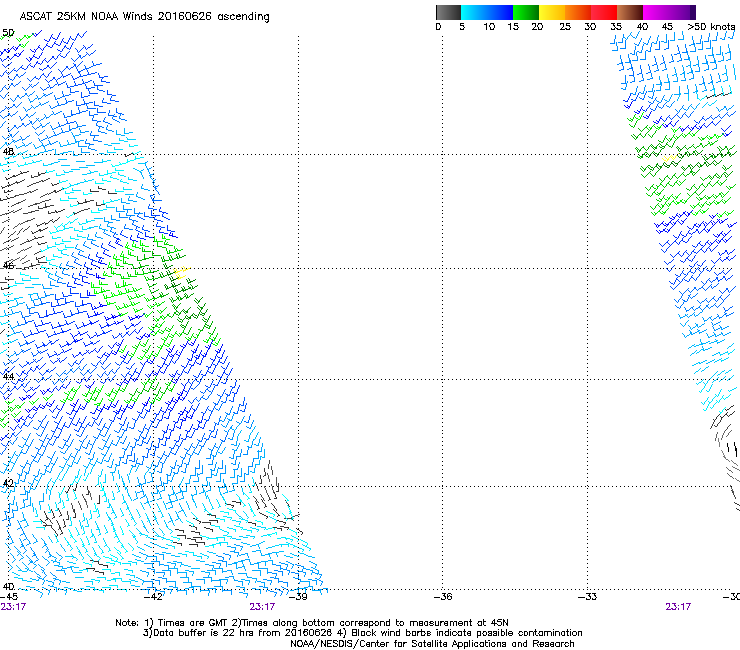This screenshot has width=740, height=650.
Task: Pick the orange 25-30 knots legend segment
Action: coord(578,12)
